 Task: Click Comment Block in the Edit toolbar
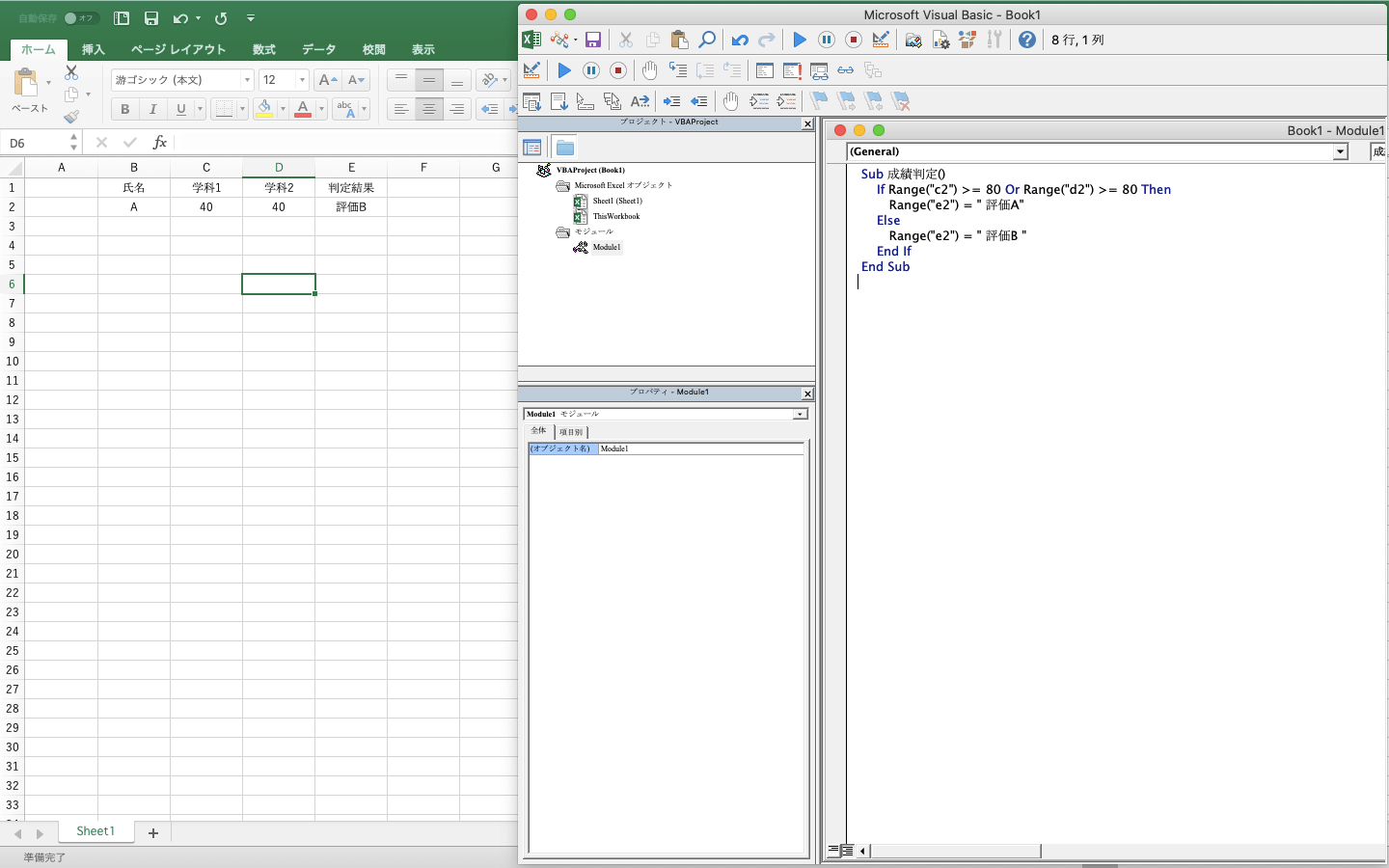pyautogui.click(x=759, y=101)
